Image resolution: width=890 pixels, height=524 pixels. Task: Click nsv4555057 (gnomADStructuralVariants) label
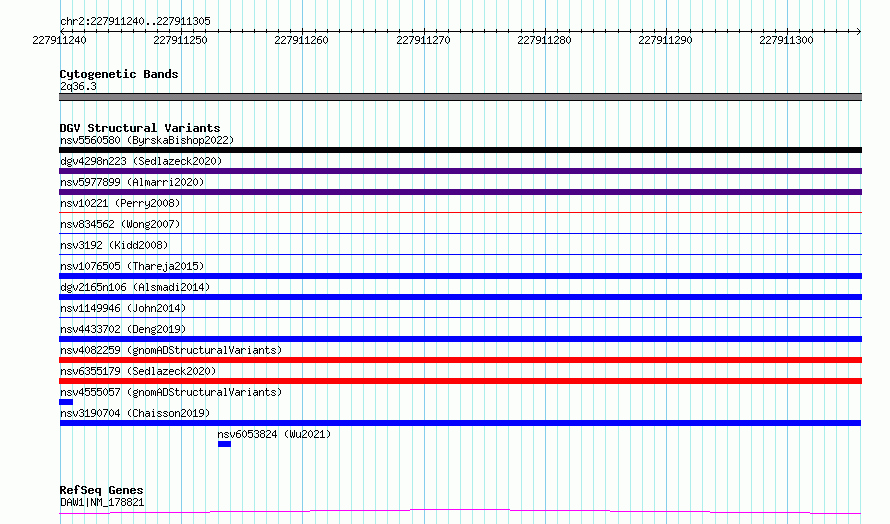click(x=171, y=392)
